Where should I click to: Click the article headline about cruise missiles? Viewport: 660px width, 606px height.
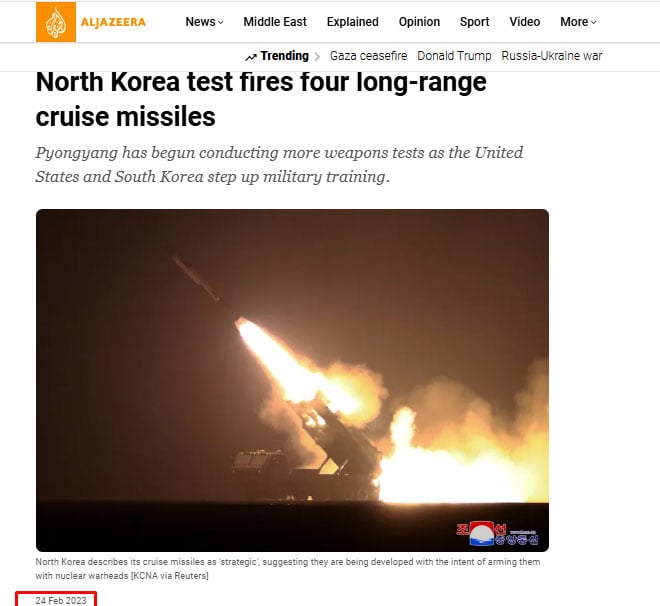pyautogui.click(x=261, y=99)
